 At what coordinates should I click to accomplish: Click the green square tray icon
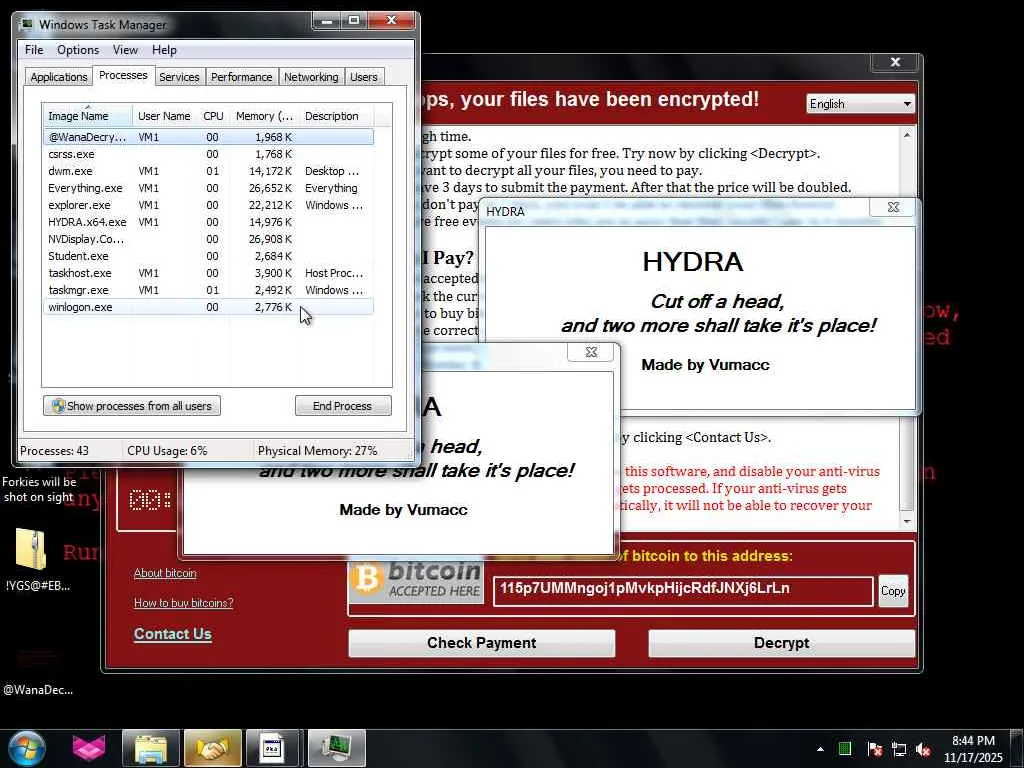click(844, 748)
